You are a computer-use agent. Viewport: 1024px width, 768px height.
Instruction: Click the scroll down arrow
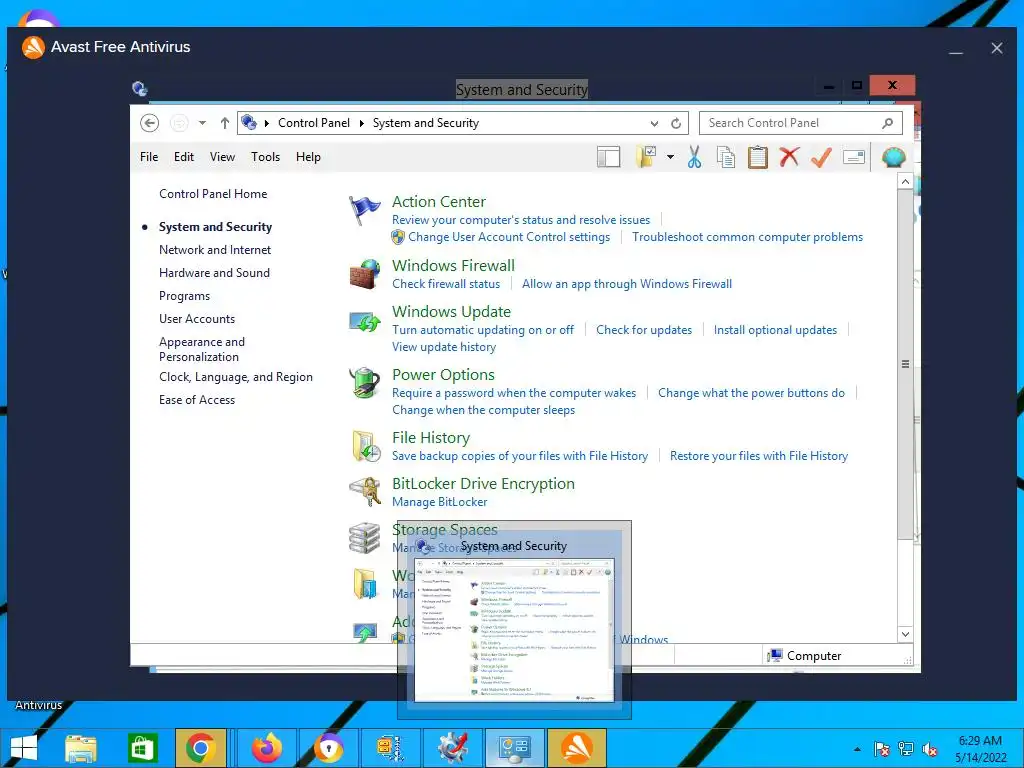click(x=905, y=634)
